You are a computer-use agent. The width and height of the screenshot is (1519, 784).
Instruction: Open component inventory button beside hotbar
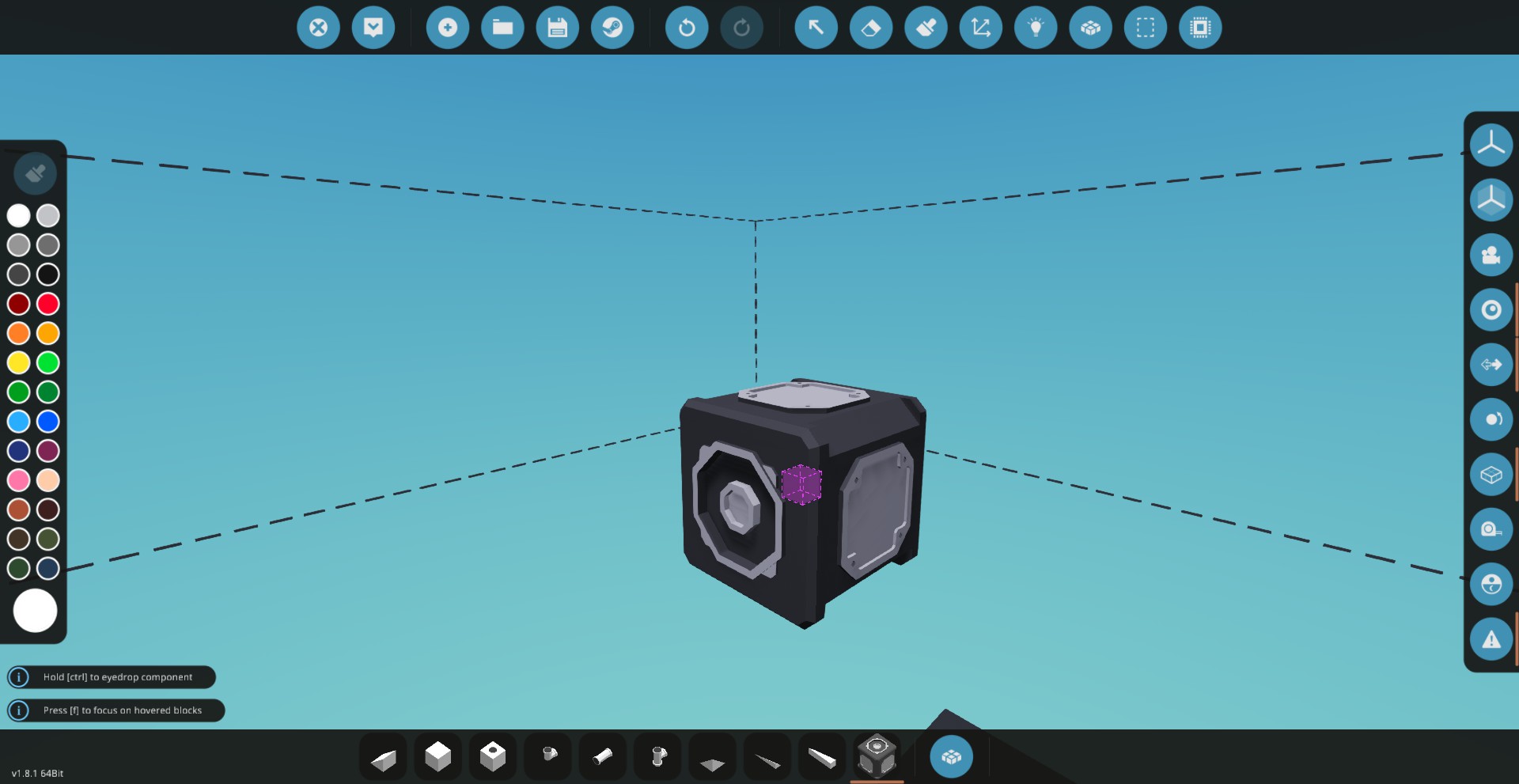pos(951,757)
